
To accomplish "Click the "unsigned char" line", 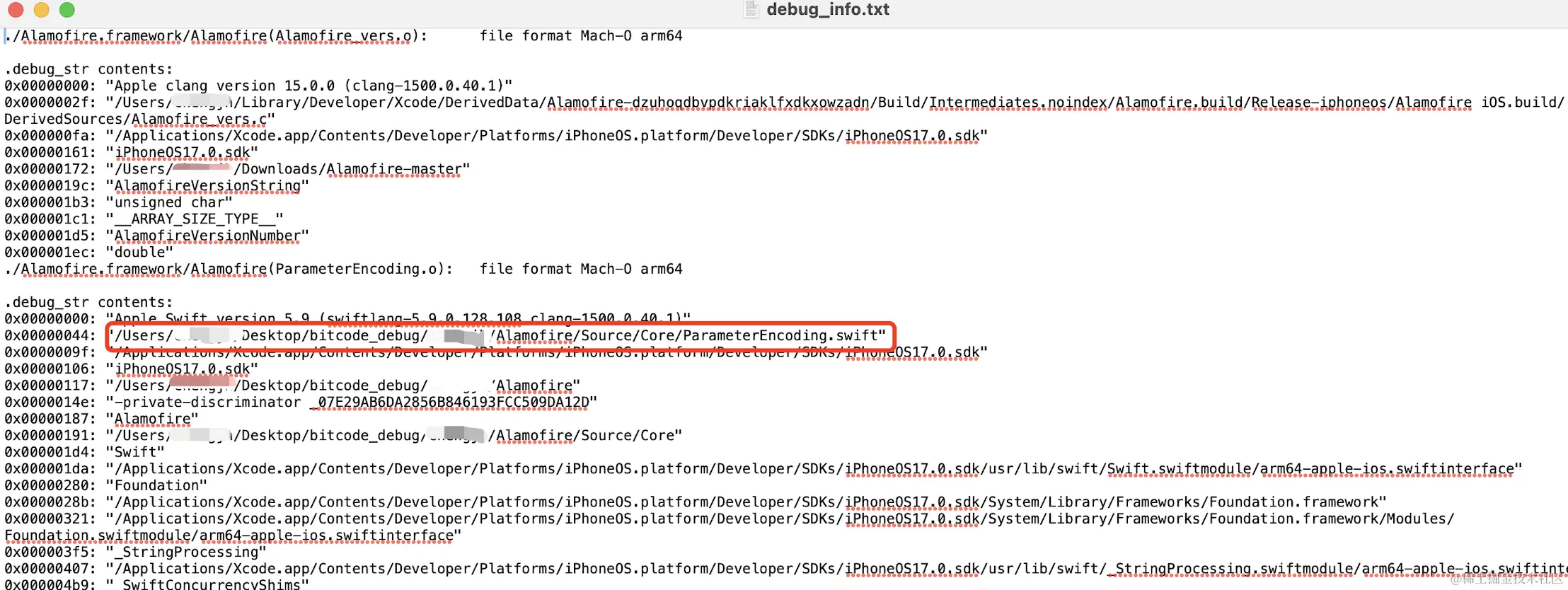I will [x=118, y=202].
